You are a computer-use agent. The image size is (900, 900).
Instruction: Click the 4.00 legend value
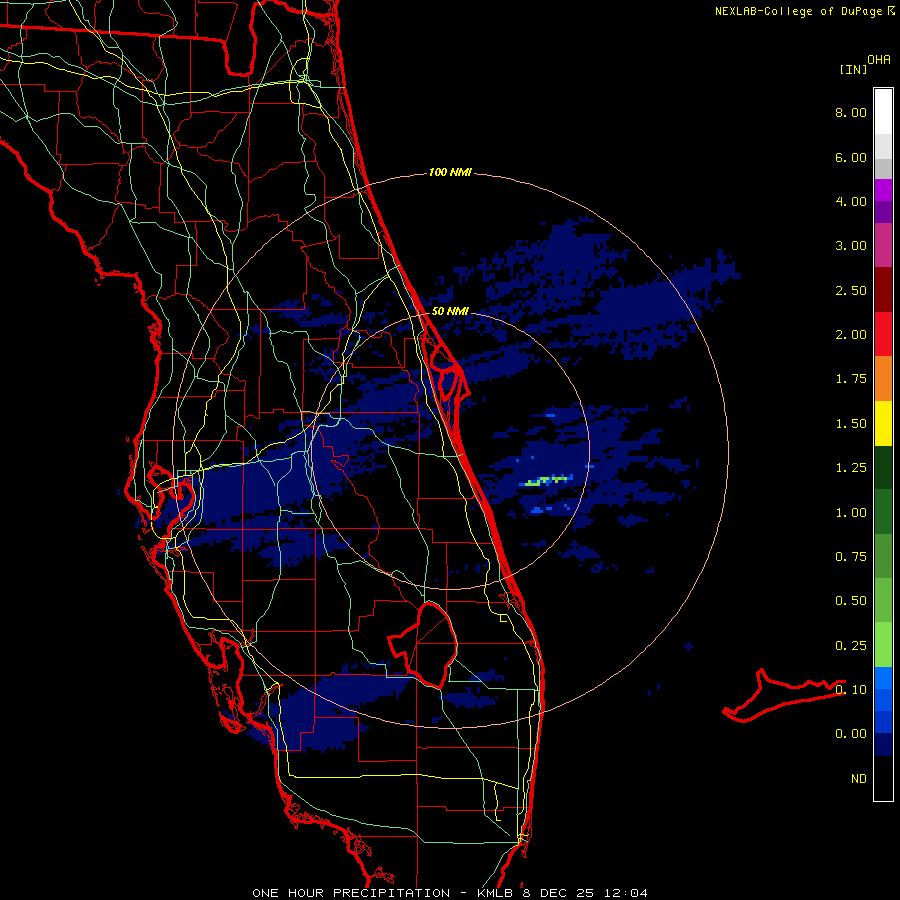[851, 201]
